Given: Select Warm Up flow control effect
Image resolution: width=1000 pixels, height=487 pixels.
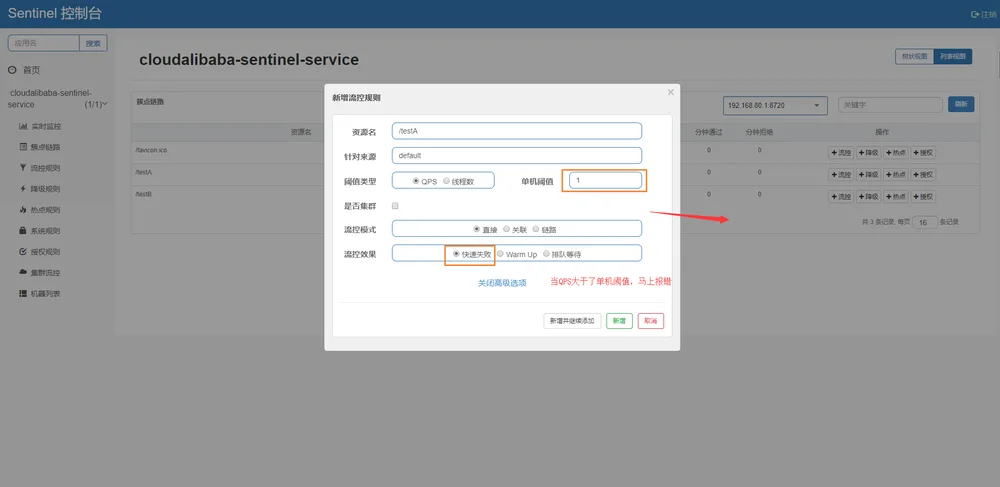Looking at the screenshot, I should (x=501, y=254).
